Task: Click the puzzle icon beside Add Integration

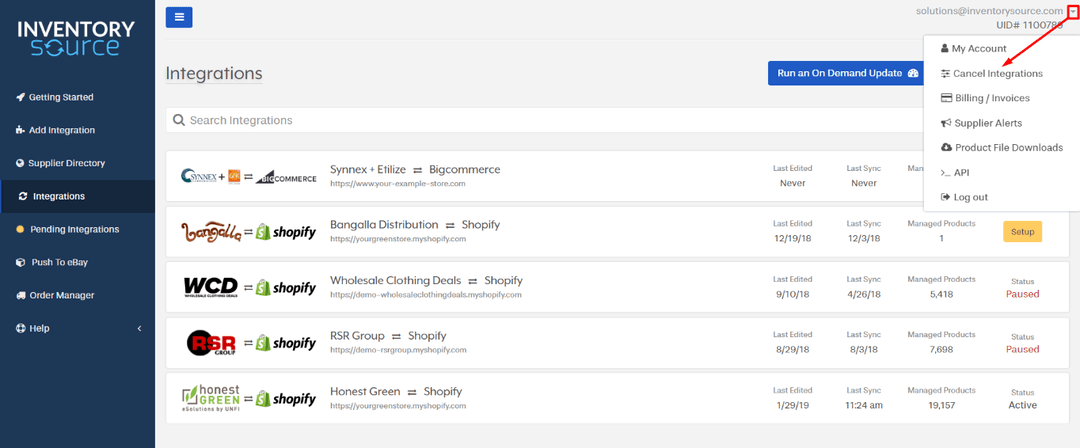Action: tap(21, 130)
